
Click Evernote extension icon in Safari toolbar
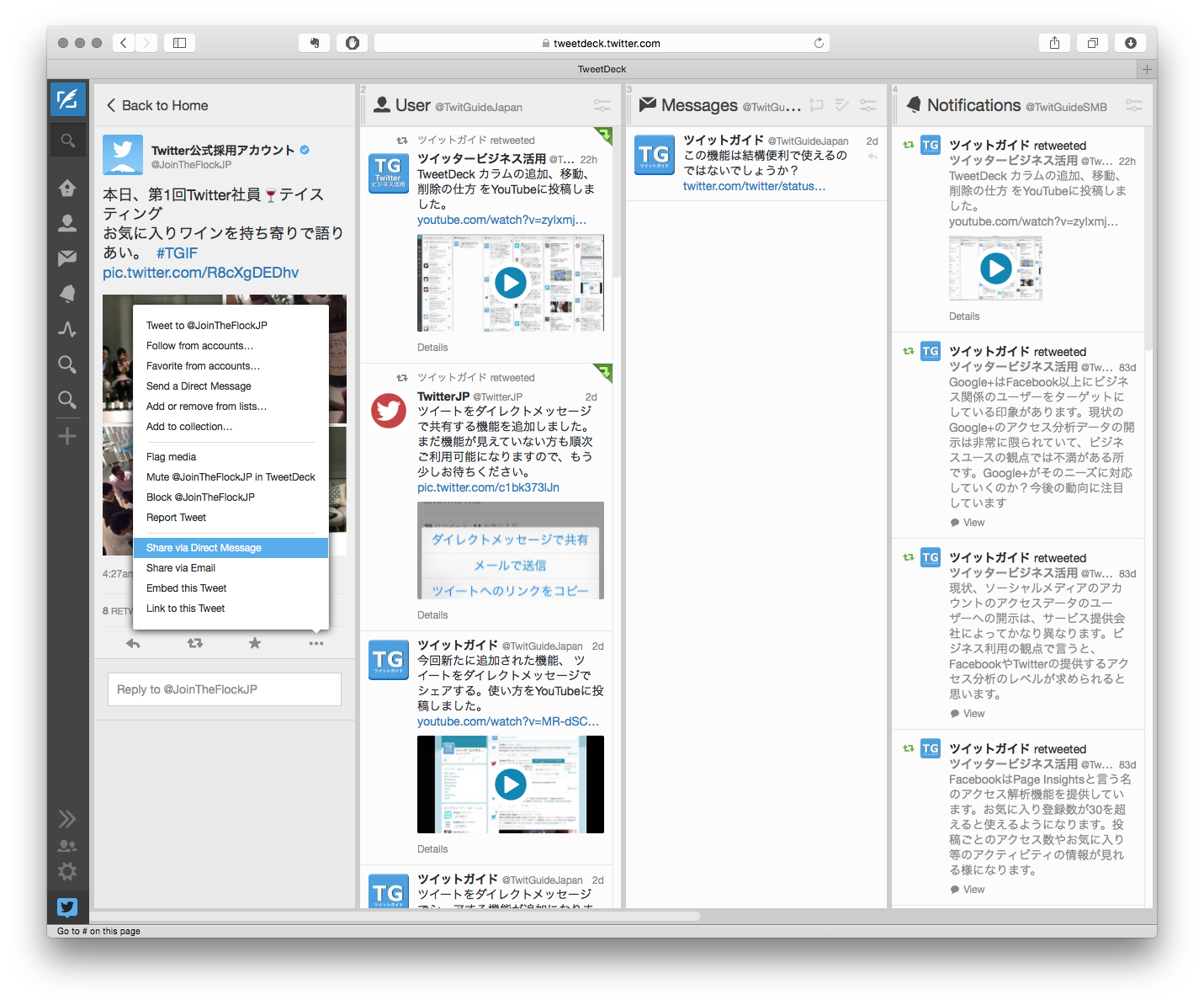pyautogui.click(x=314, y=43)
